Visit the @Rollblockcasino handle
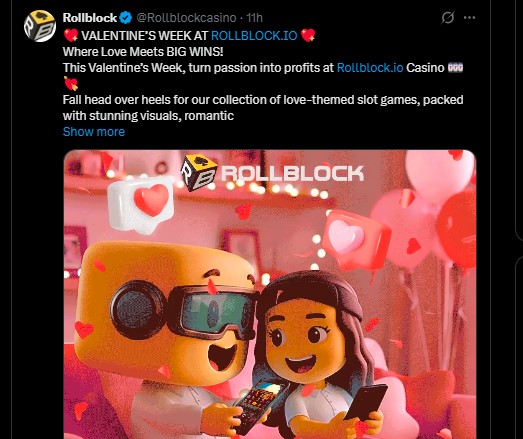This screenshot has height=439, width=523. (186, 18)
